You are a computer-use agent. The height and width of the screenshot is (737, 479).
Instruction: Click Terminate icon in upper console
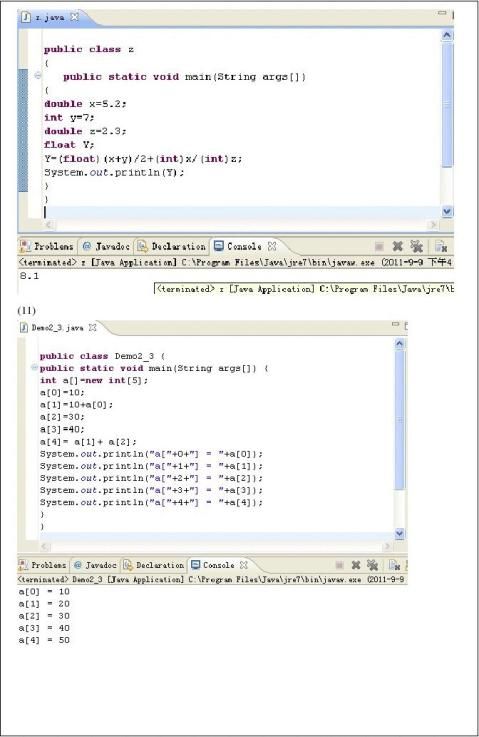pyautogui.click(x=379, y=246)
